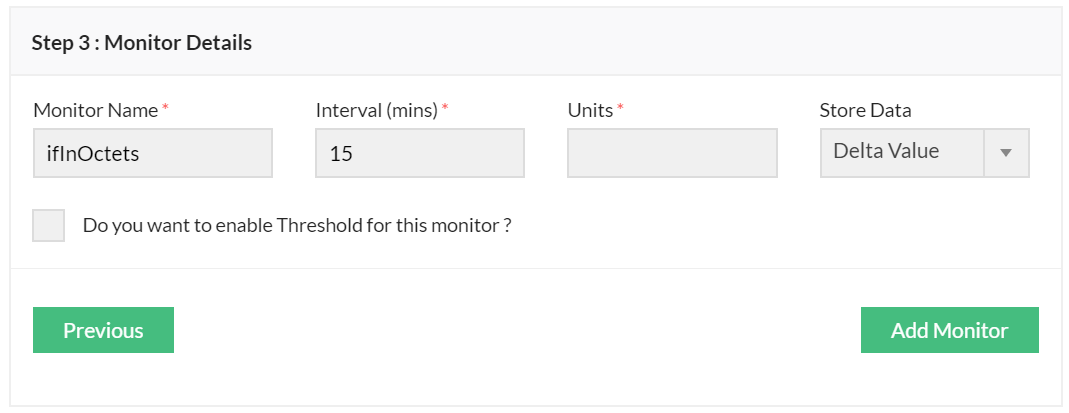Enable the Threshold checkbox
Viewport: 1069px width, 413px height.
coord(49,225)
